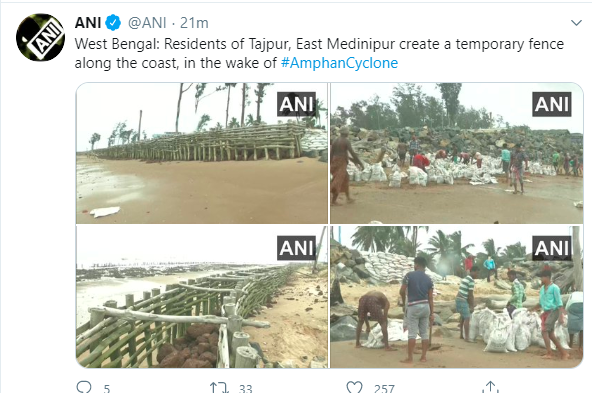Open the ANI profile avatar
Image resolution: width=592 pixels, height=393 pixels.
[40, 37]
